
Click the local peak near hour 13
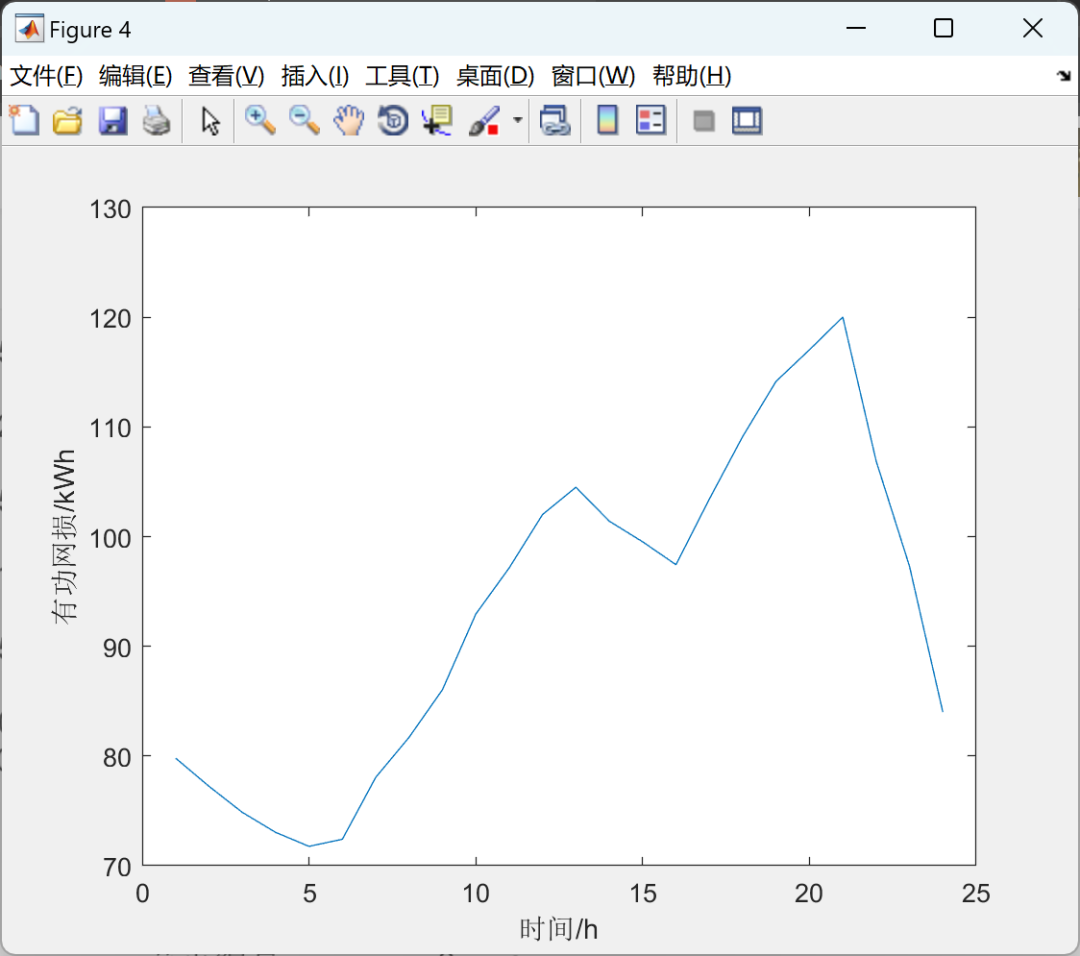(x=576, y=488)
